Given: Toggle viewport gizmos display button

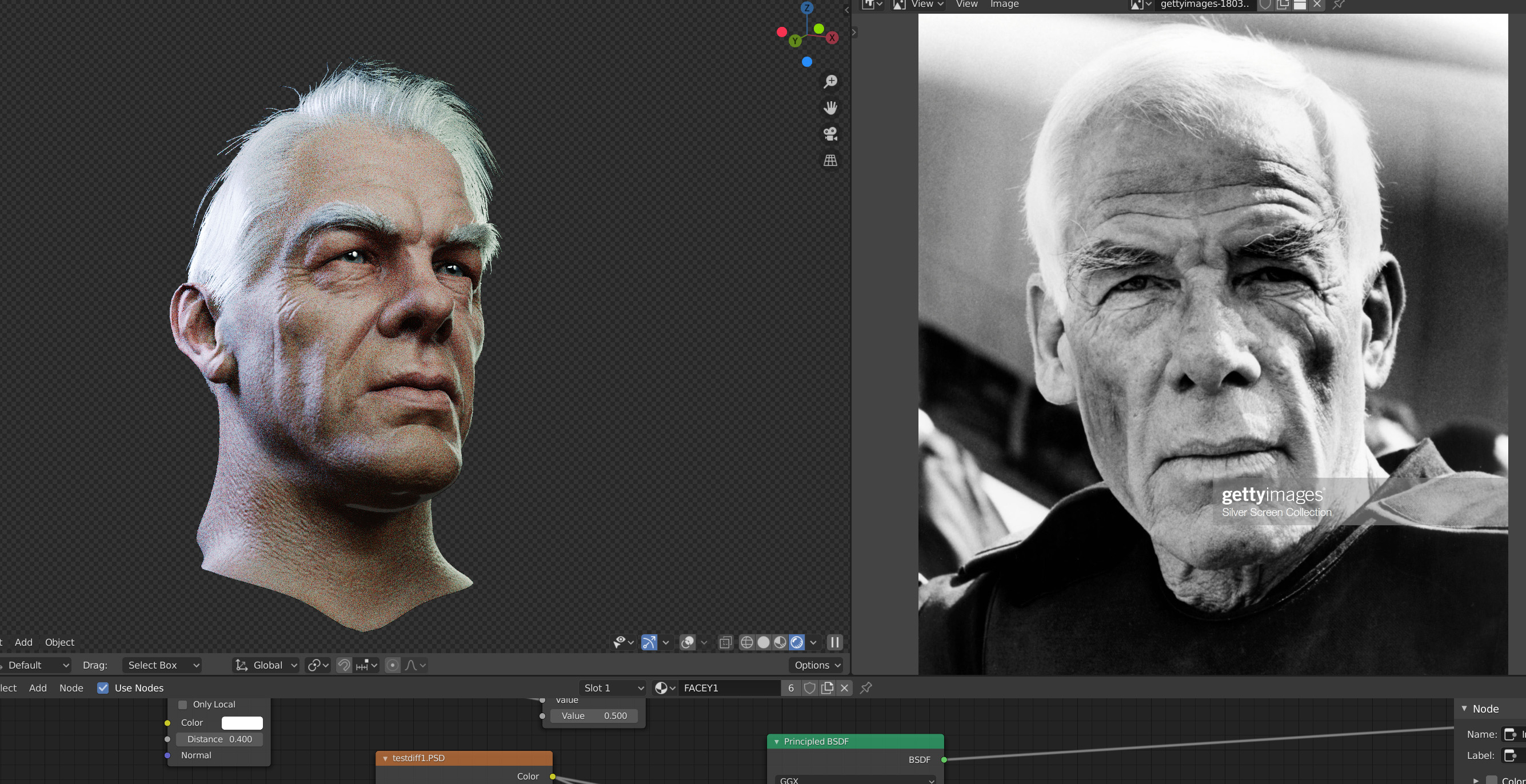Looking at the screenshot, I should click(649, 642).
